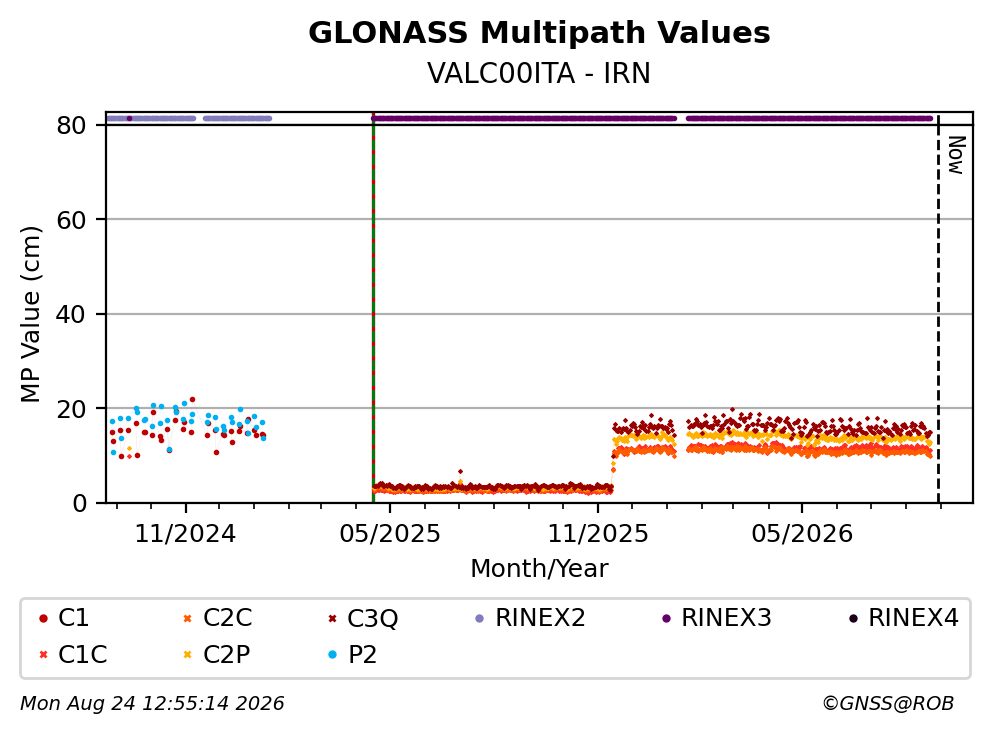Click the green vertical line at 05/2025
993x734 pixels.
(373, 310)
